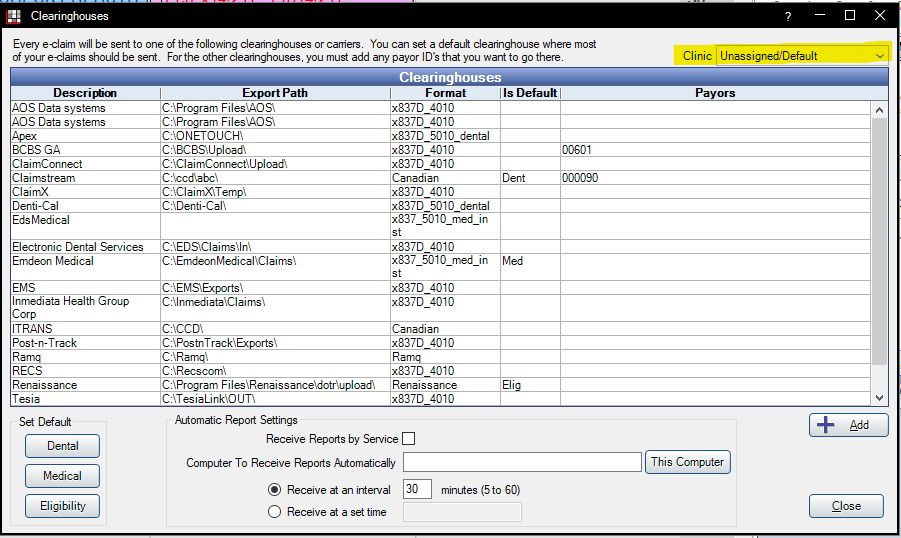This screenshot has width=901, height=538.
Task: Click the vertical scrollbar thumb in grid
Action: pyautogui.click(x=879, y=241)
